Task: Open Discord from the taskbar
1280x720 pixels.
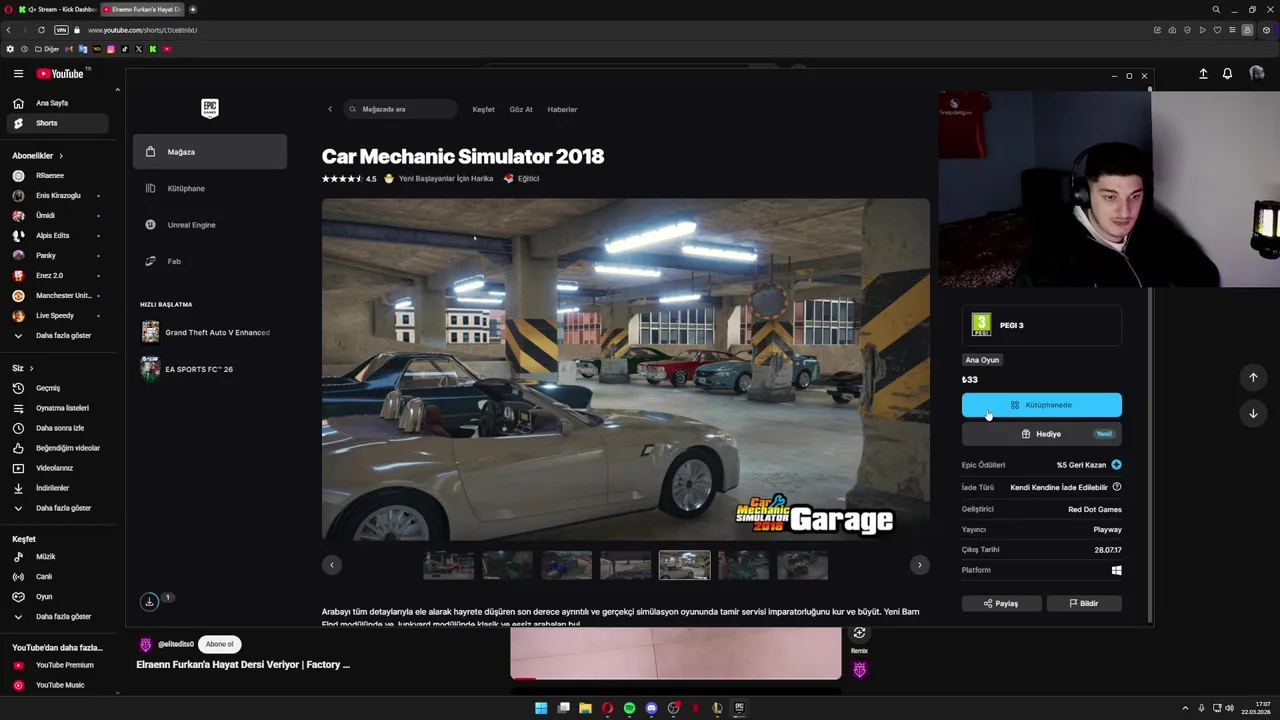Action: pos(651,708)
